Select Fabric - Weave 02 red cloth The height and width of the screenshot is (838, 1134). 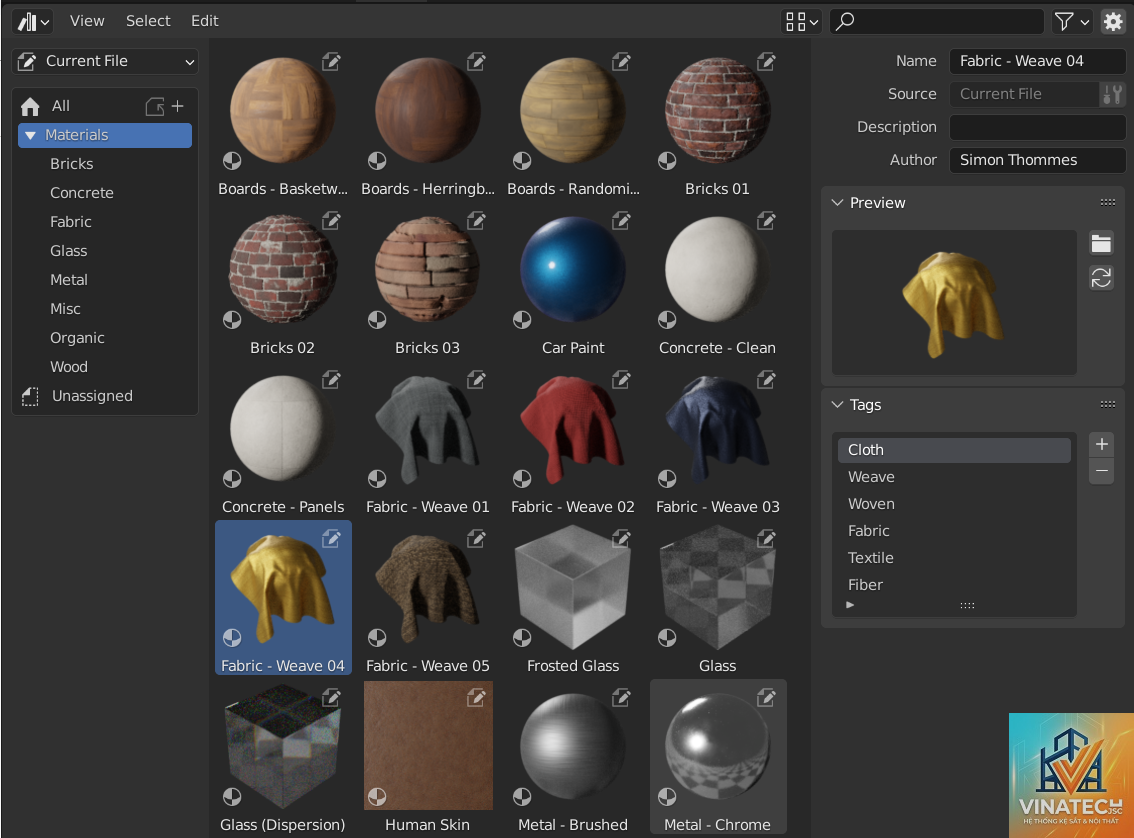click(573, 429)
